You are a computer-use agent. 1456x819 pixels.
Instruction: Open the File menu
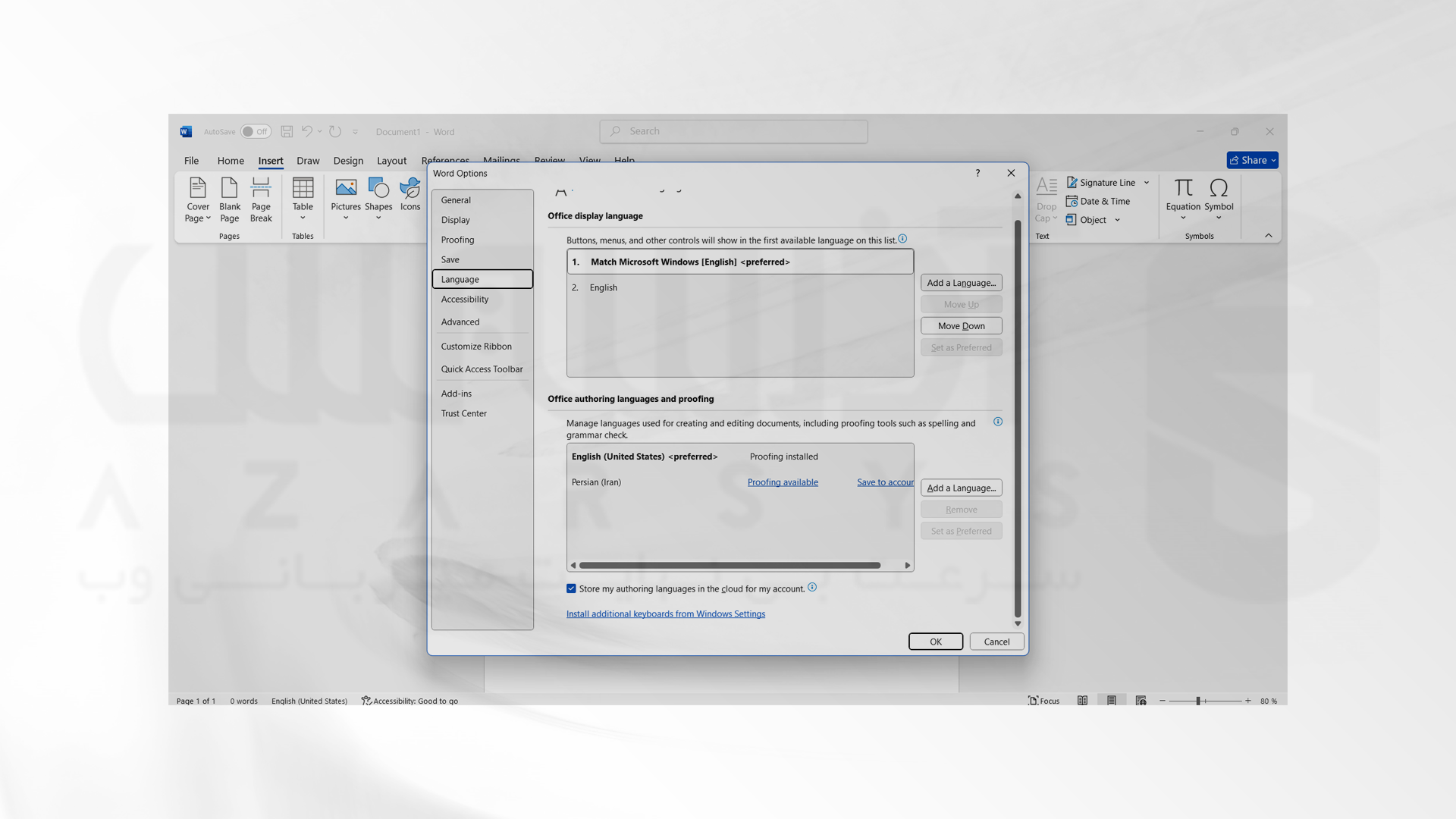[191, 161]
